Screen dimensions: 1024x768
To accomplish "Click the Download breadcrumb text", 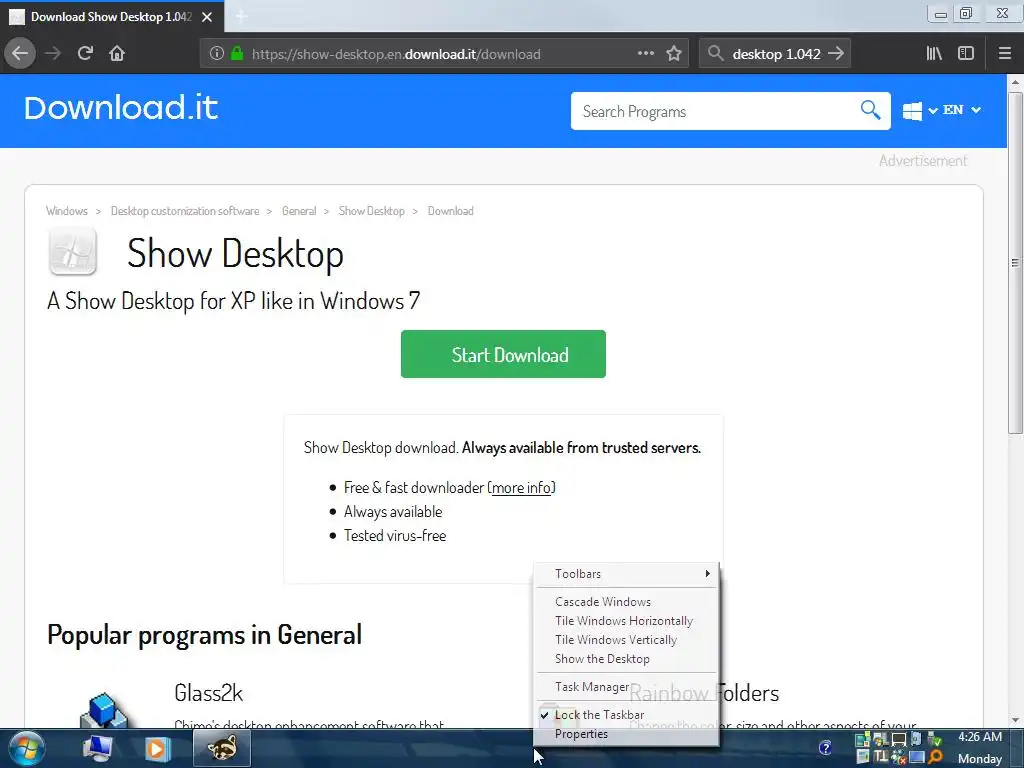I will coord(451,211).
